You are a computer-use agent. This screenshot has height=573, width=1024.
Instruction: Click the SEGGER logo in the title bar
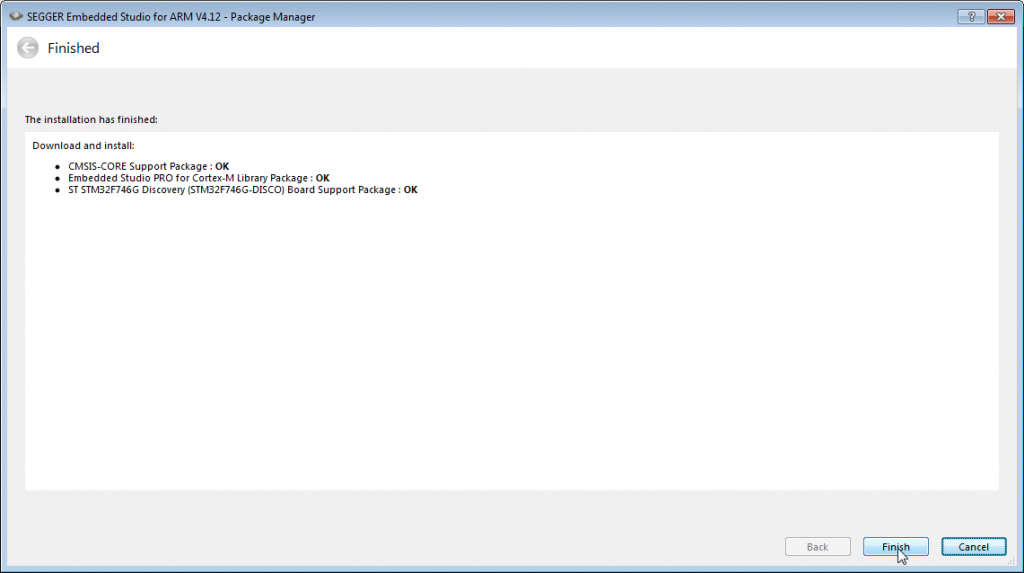12,17
